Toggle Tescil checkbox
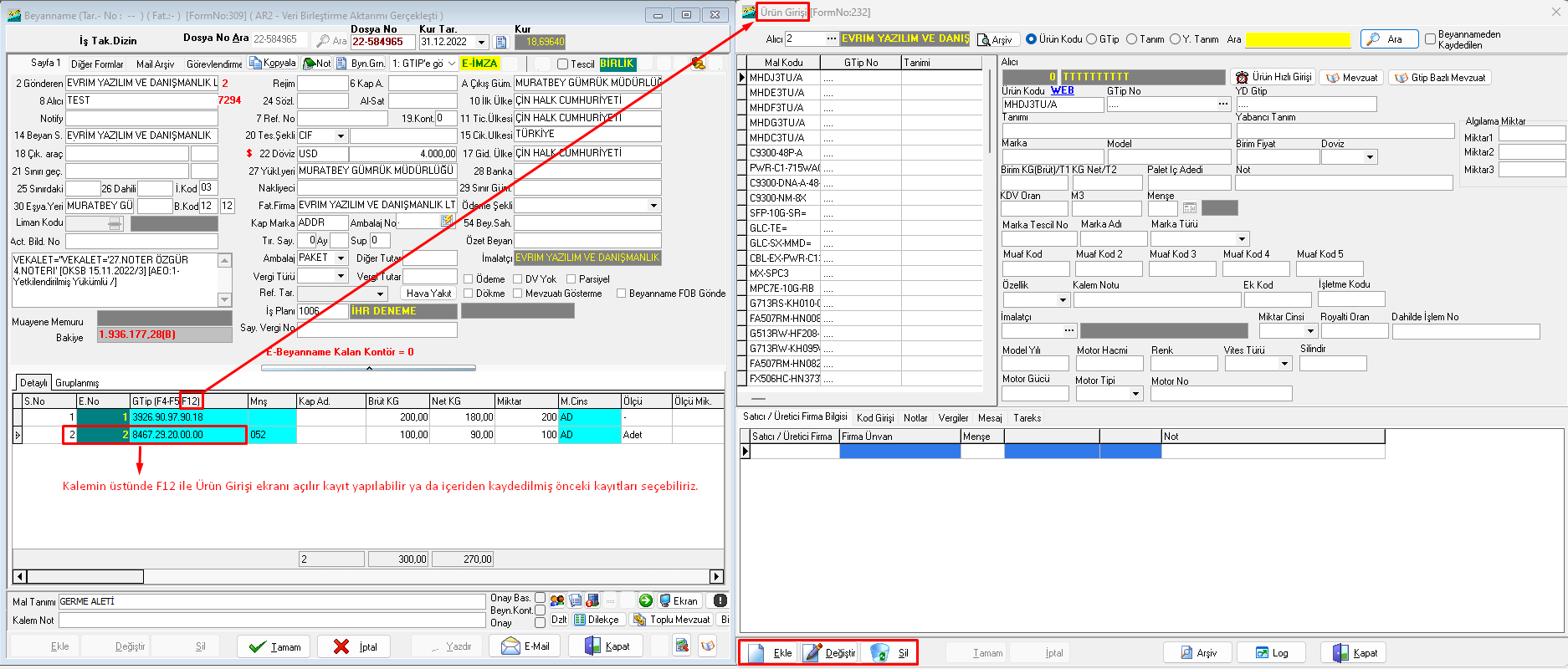Viewport: 1568px width, 669px height. click(562, 64)
